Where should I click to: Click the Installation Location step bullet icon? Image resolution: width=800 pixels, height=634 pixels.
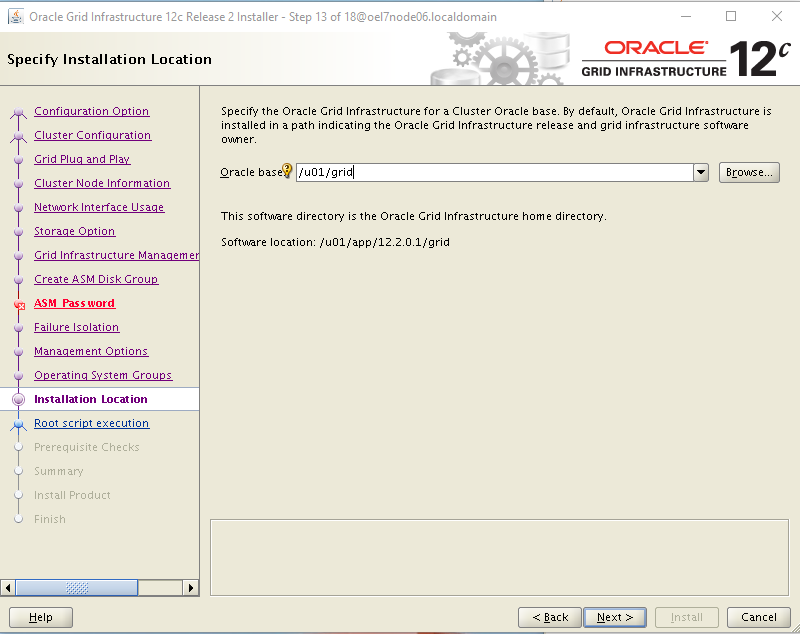point(18,399)
